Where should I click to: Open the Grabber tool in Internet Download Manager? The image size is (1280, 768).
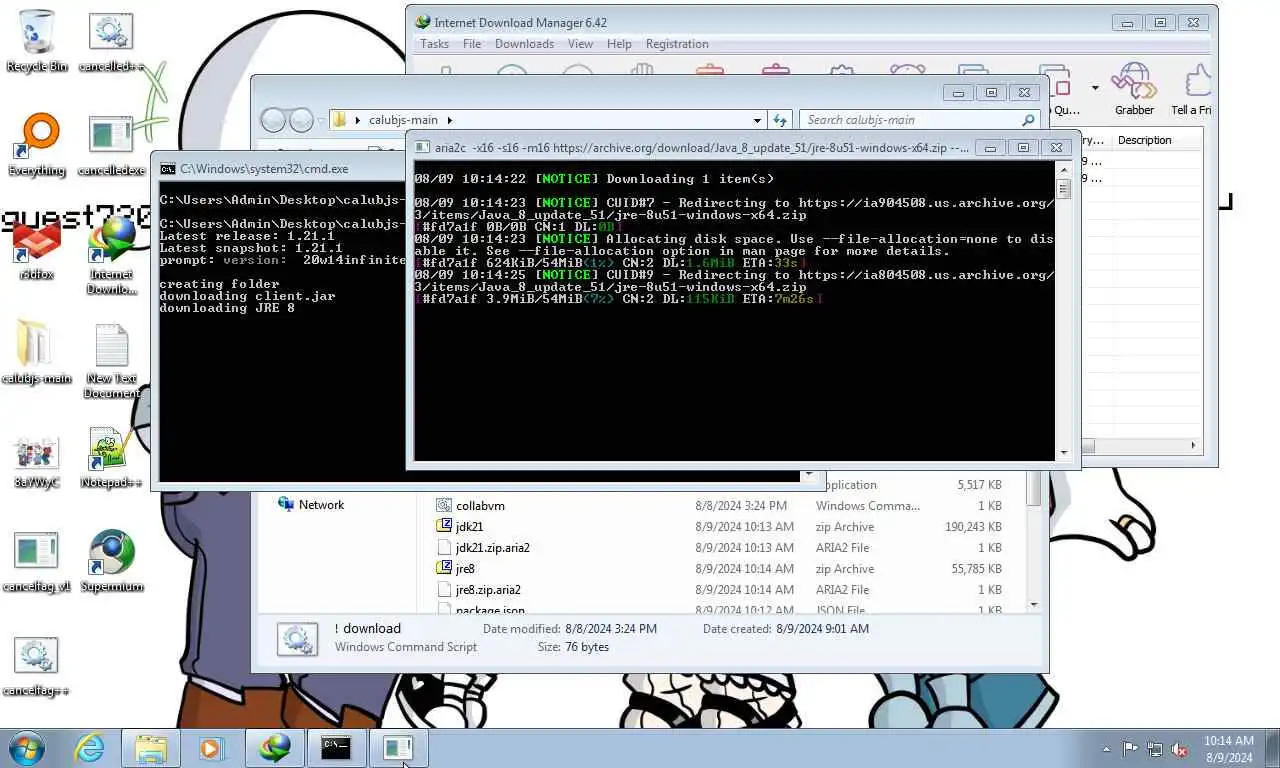click(x=1134, y=90)
